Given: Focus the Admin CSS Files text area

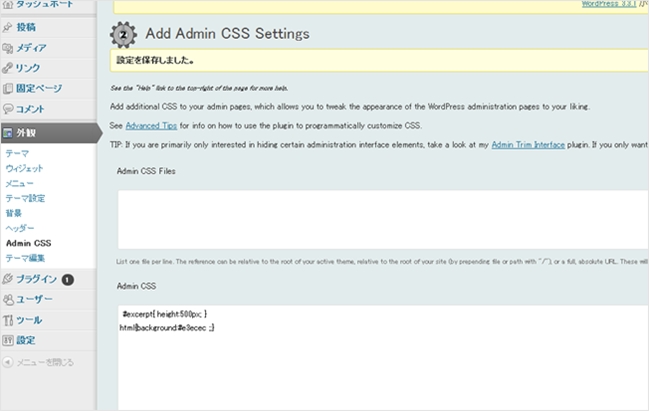Looking at the screenshot, I should point(383,220).
